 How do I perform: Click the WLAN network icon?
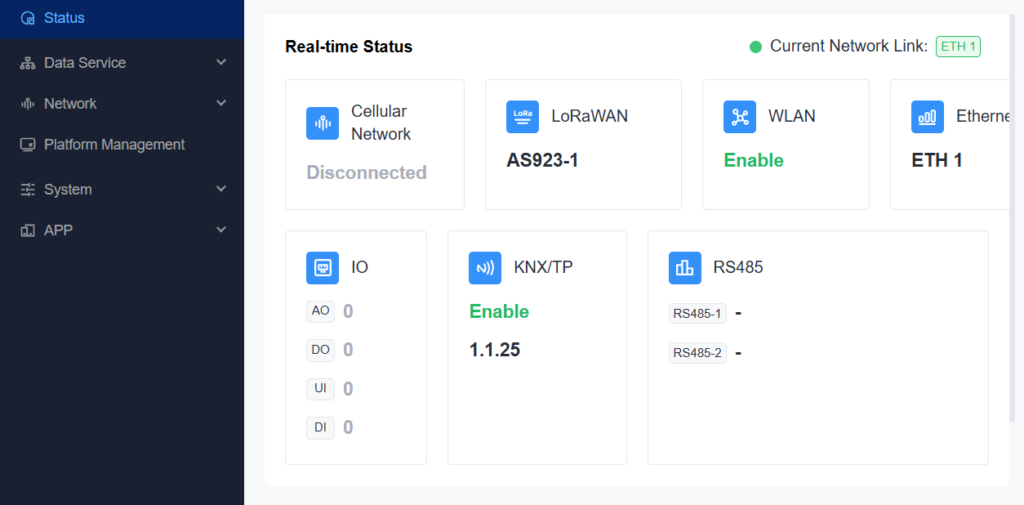point(739,116)
